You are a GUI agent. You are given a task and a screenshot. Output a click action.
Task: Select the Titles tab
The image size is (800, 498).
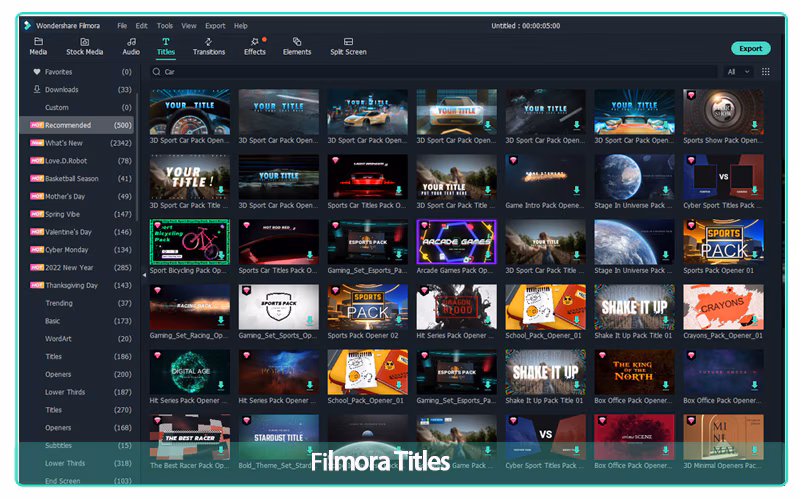tap(166, 46)
